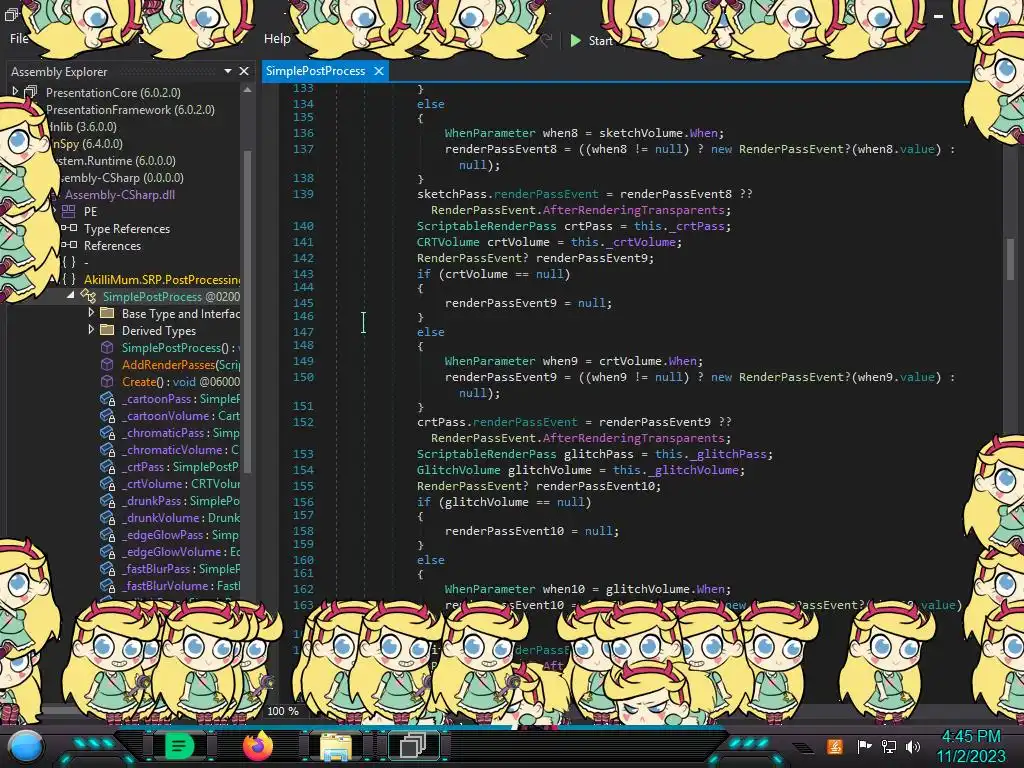Click the _cartoonPass field icon

(x=108, y=398)
